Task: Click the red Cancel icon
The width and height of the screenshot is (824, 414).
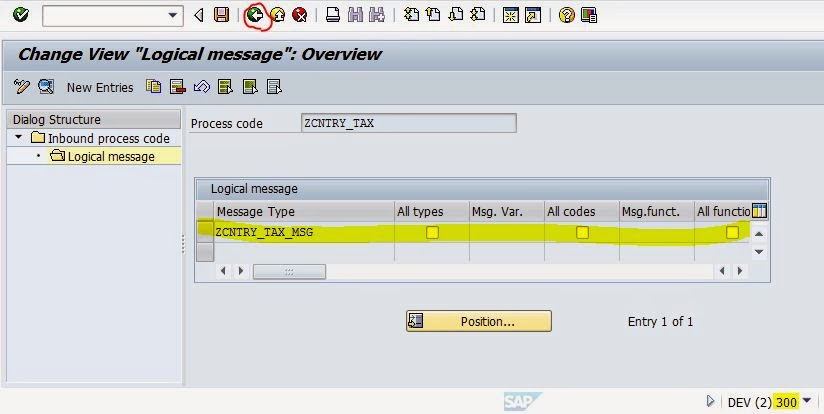Action: click(300, 15)
